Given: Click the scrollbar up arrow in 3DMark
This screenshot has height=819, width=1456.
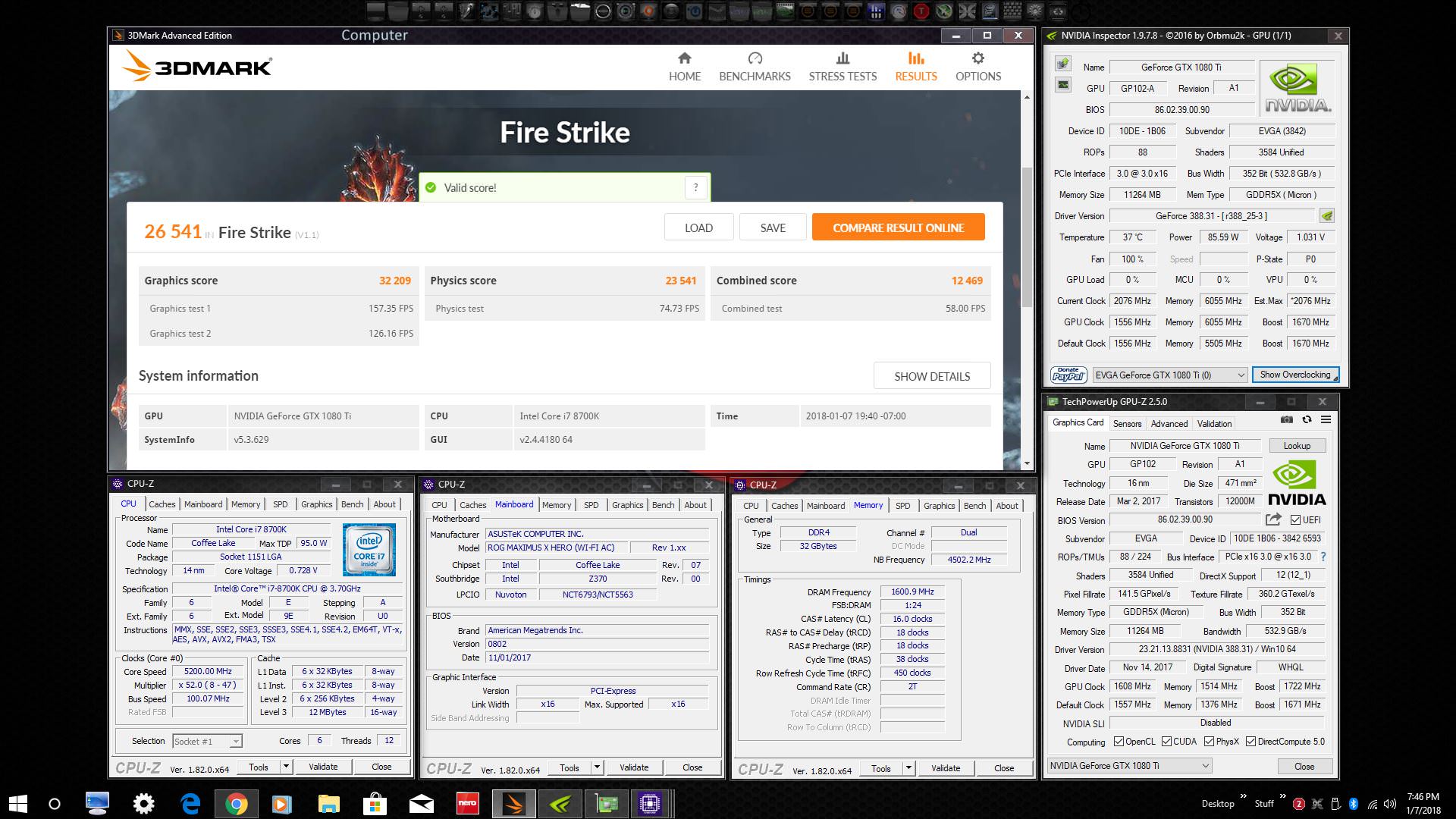Looking at the screenshot, I should 1027,97.
